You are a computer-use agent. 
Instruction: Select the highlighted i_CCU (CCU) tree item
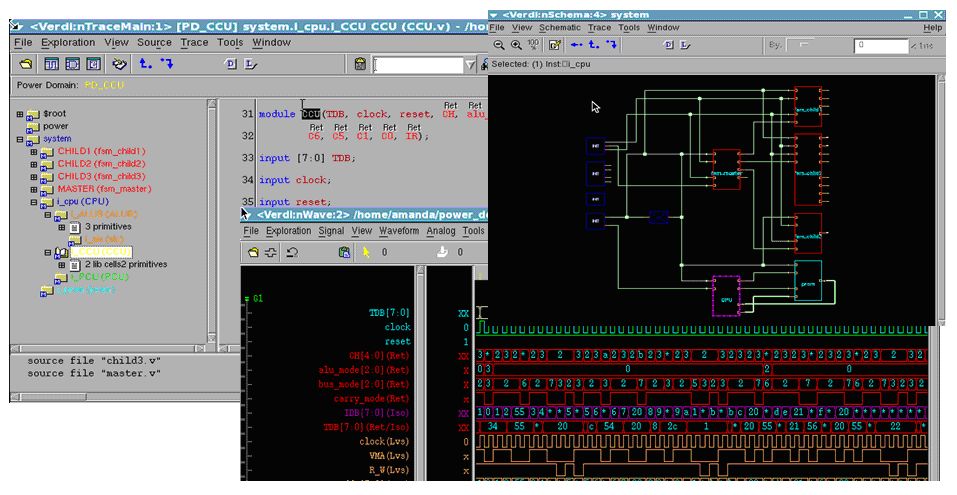point(101,251)
